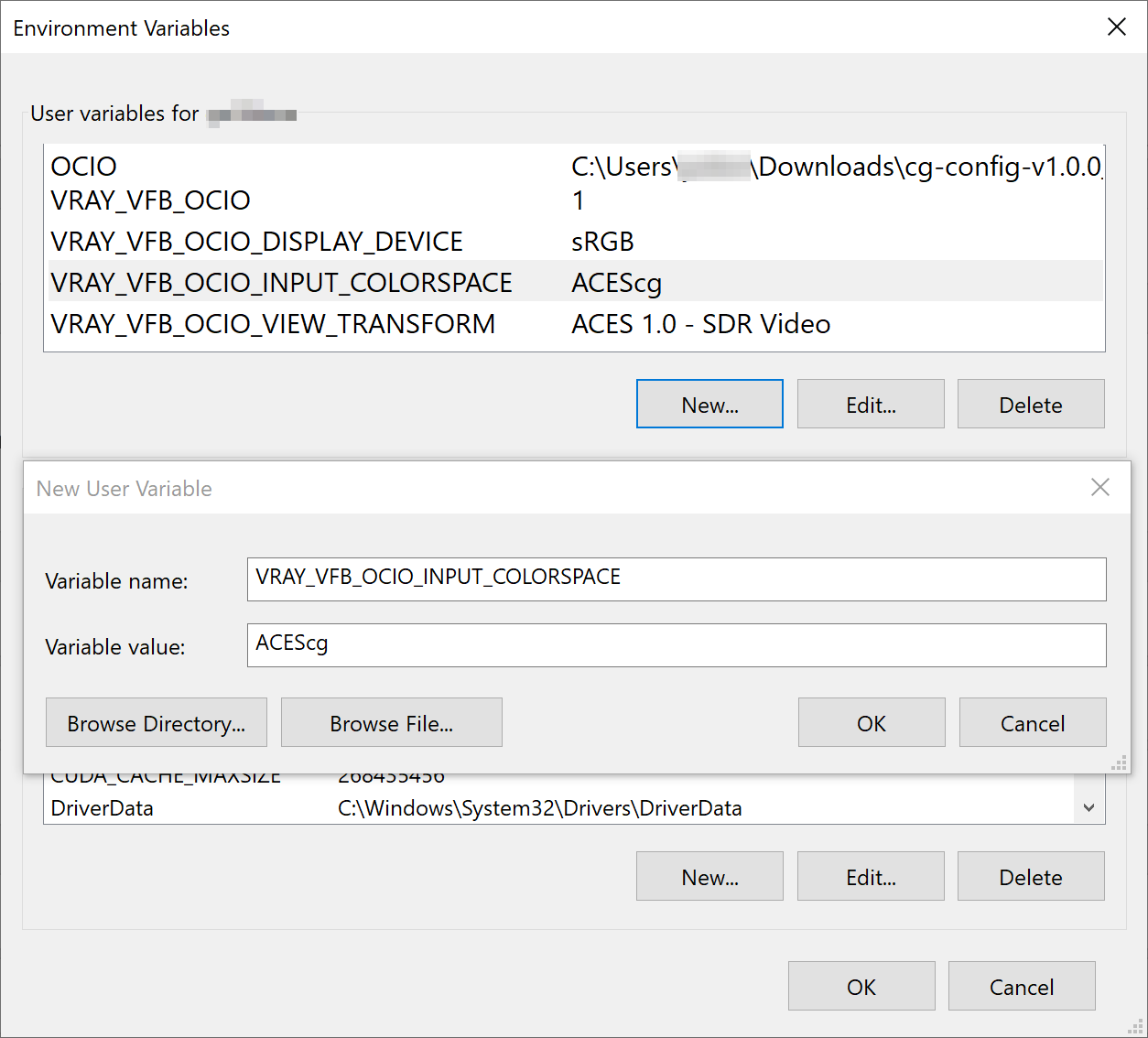Delete the selected user variable
Viewport: 1148px width, 1038px height.
coord(1031,404)
